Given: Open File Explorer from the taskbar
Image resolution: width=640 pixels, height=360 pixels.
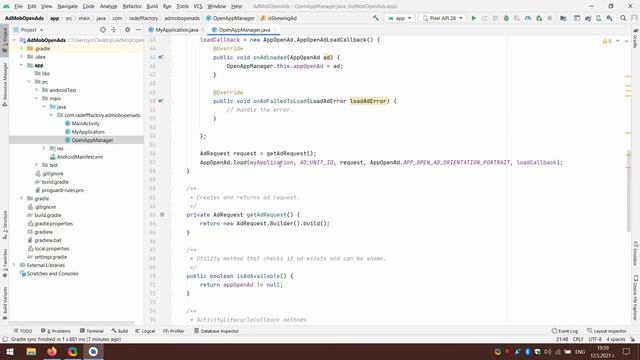Looking at the screenshot, I should 31,351.
